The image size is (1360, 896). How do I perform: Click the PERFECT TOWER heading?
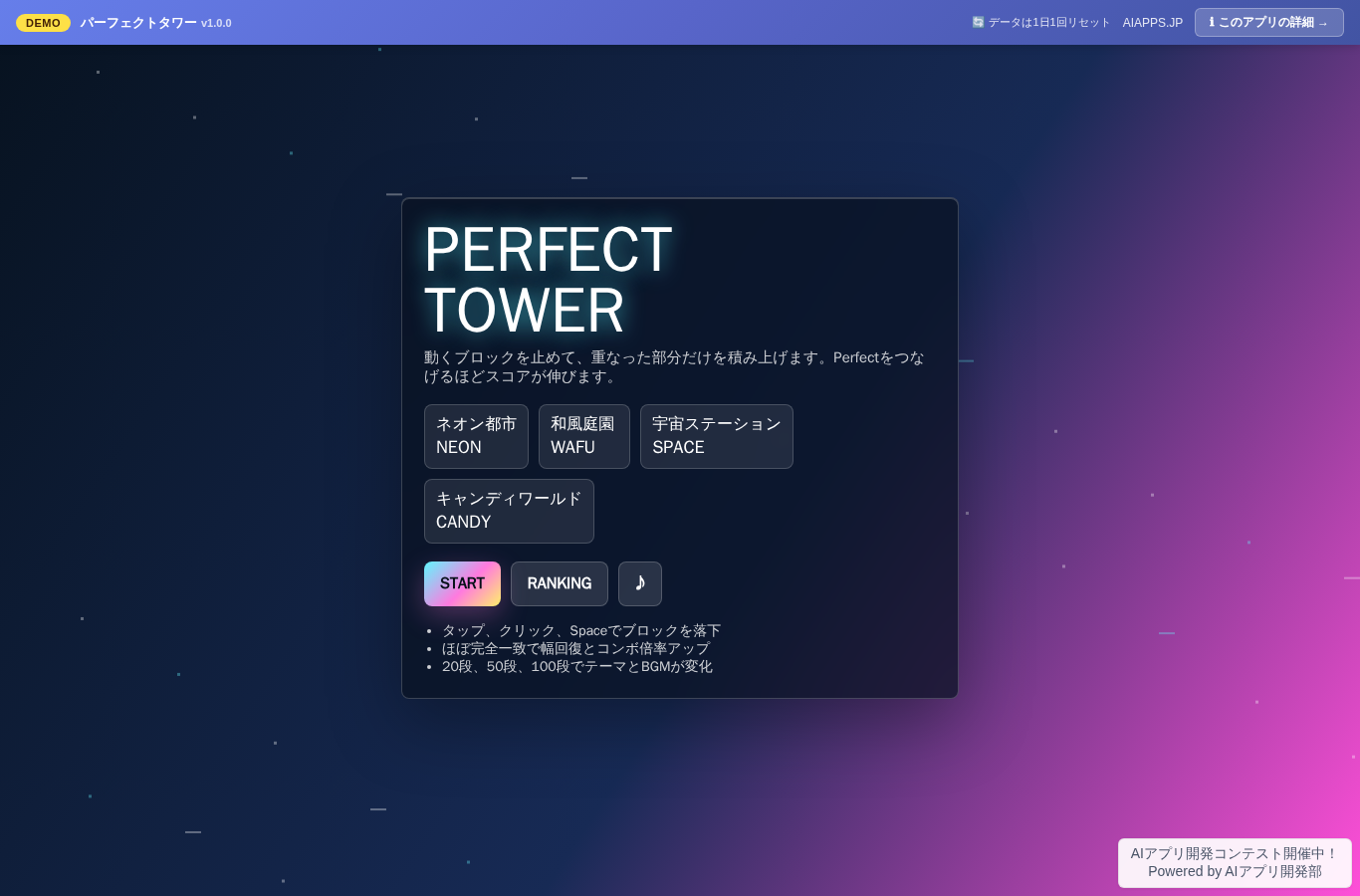549,279
